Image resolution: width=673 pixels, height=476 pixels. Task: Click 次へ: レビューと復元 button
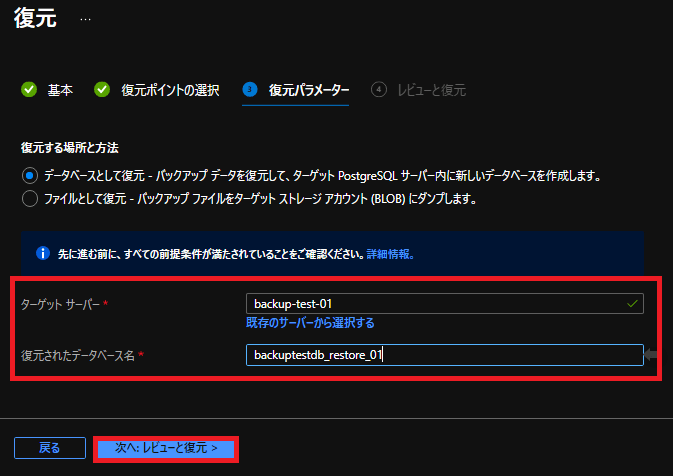(x=166, y=449)
